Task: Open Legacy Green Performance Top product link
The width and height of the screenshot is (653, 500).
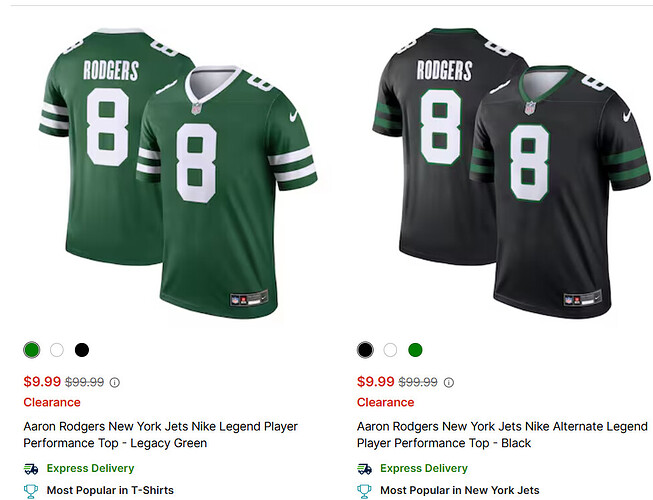Action: [x=160, y=434]
